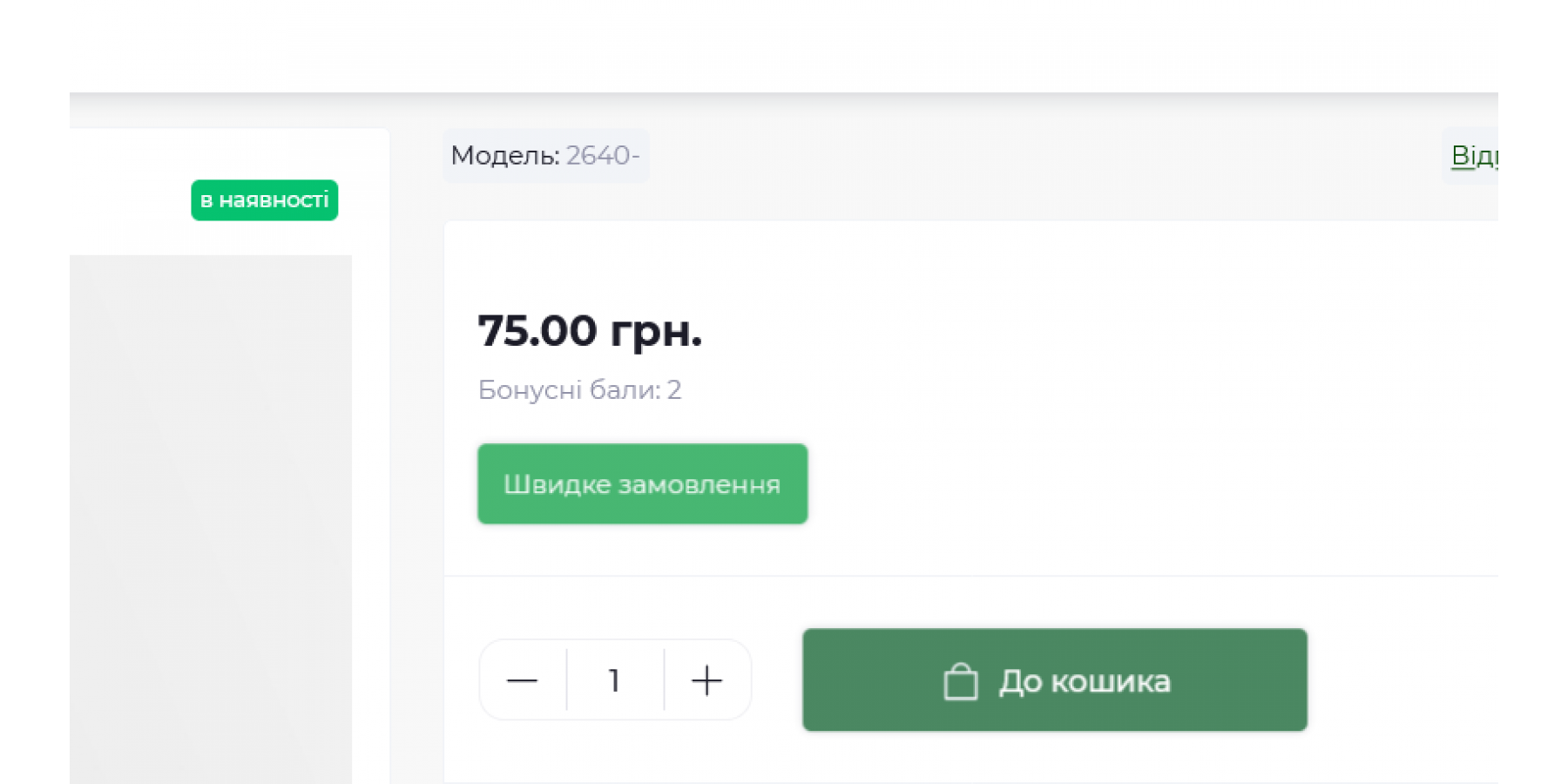The width and height of the screenshot is (1568, 784).
Task: Select the Модель label text
Action: (505, 156)
